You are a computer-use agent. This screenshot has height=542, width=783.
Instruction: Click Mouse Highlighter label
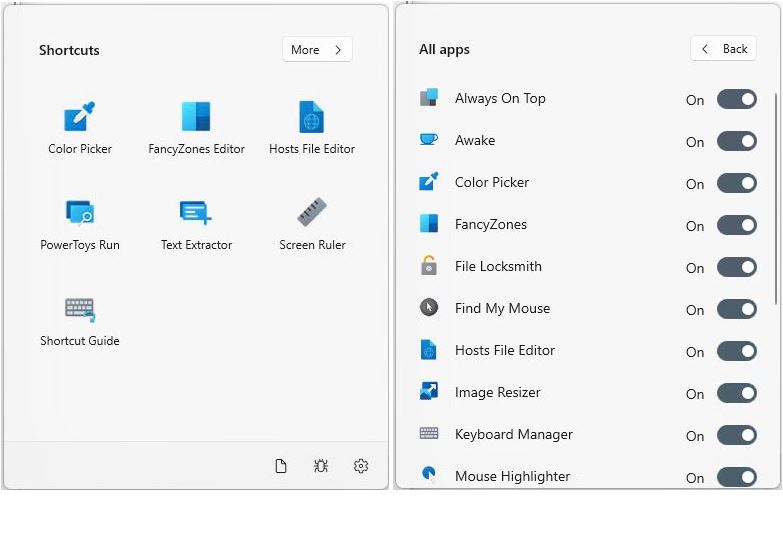[512, 477]
